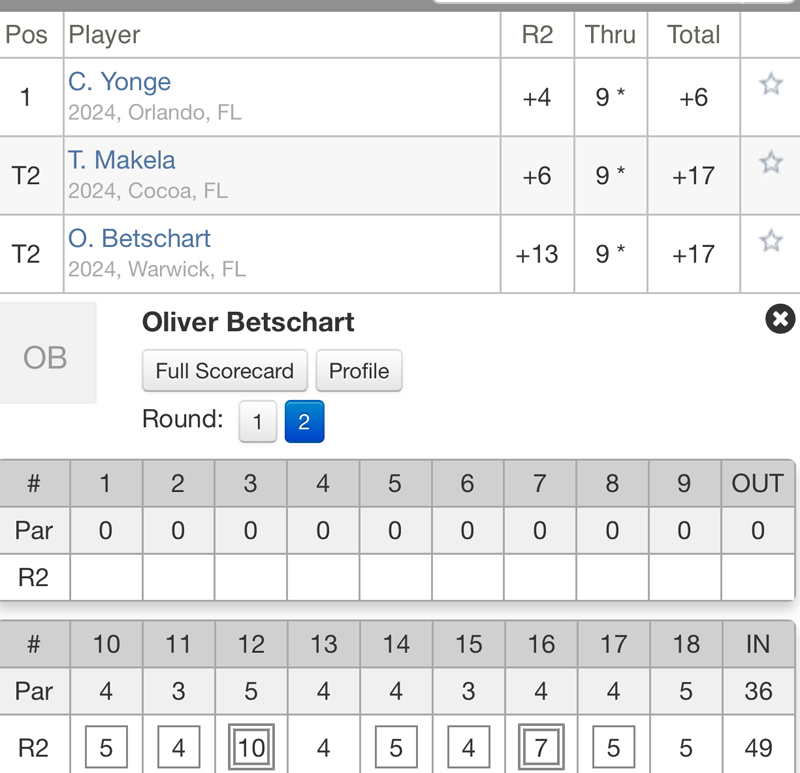The height and width of the screenshot is (773, 800).
Task: Open C. Yonge player link
Action: click(119, 82)
